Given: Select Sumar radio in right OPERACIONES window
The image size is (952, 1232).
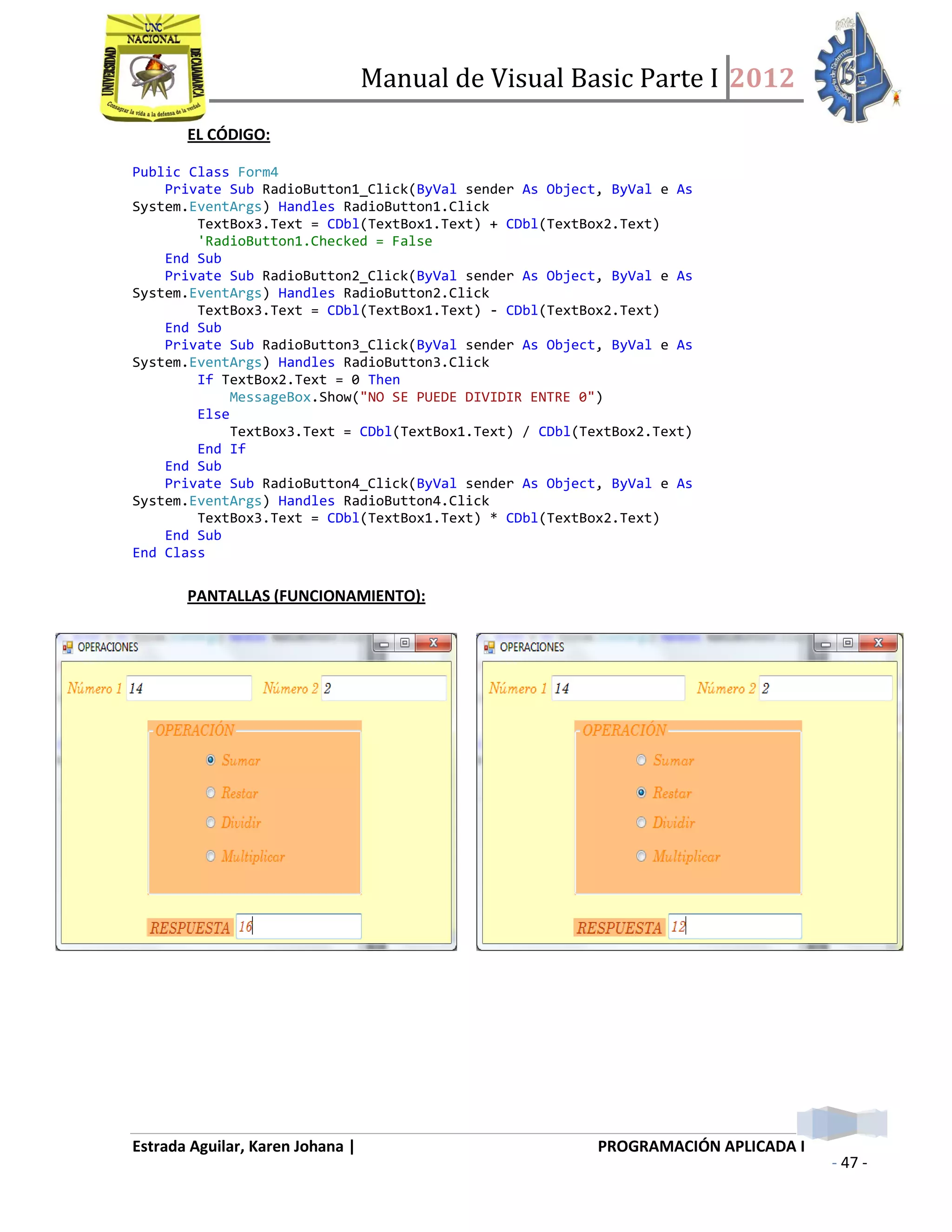Looking at the screenshot, I should tap(641, 760).
